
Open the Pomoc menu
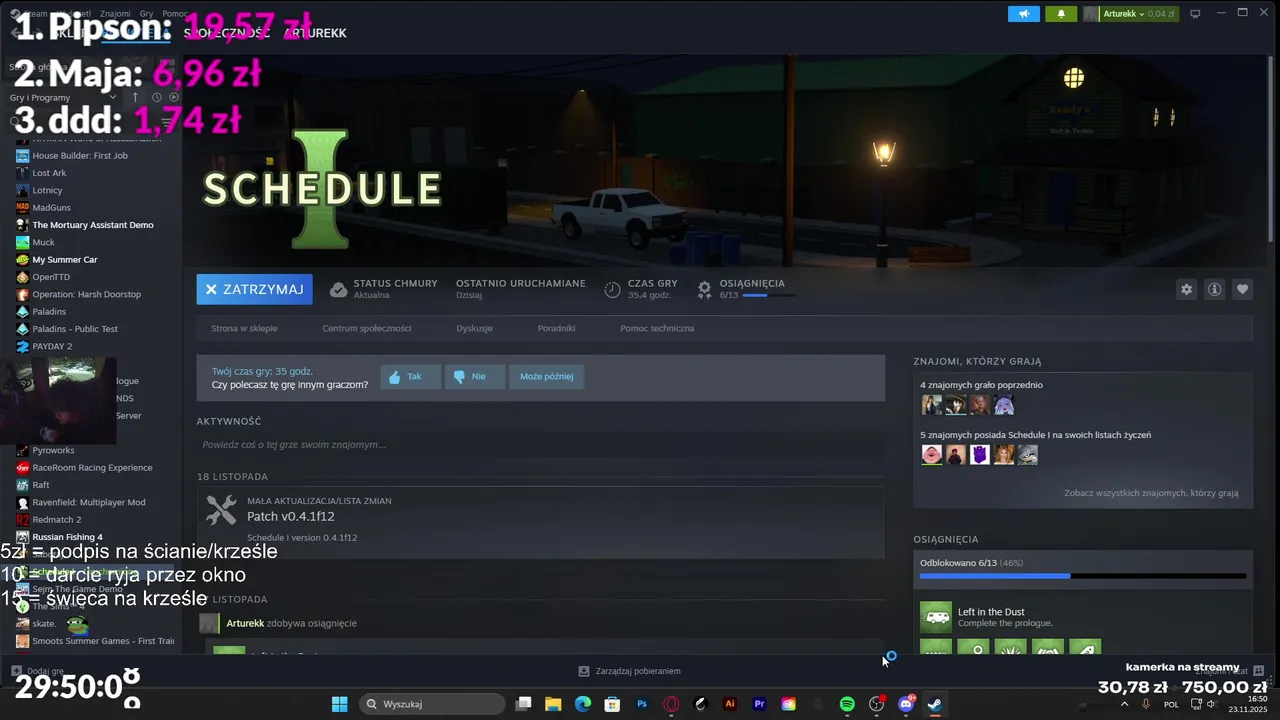(175, 14)
